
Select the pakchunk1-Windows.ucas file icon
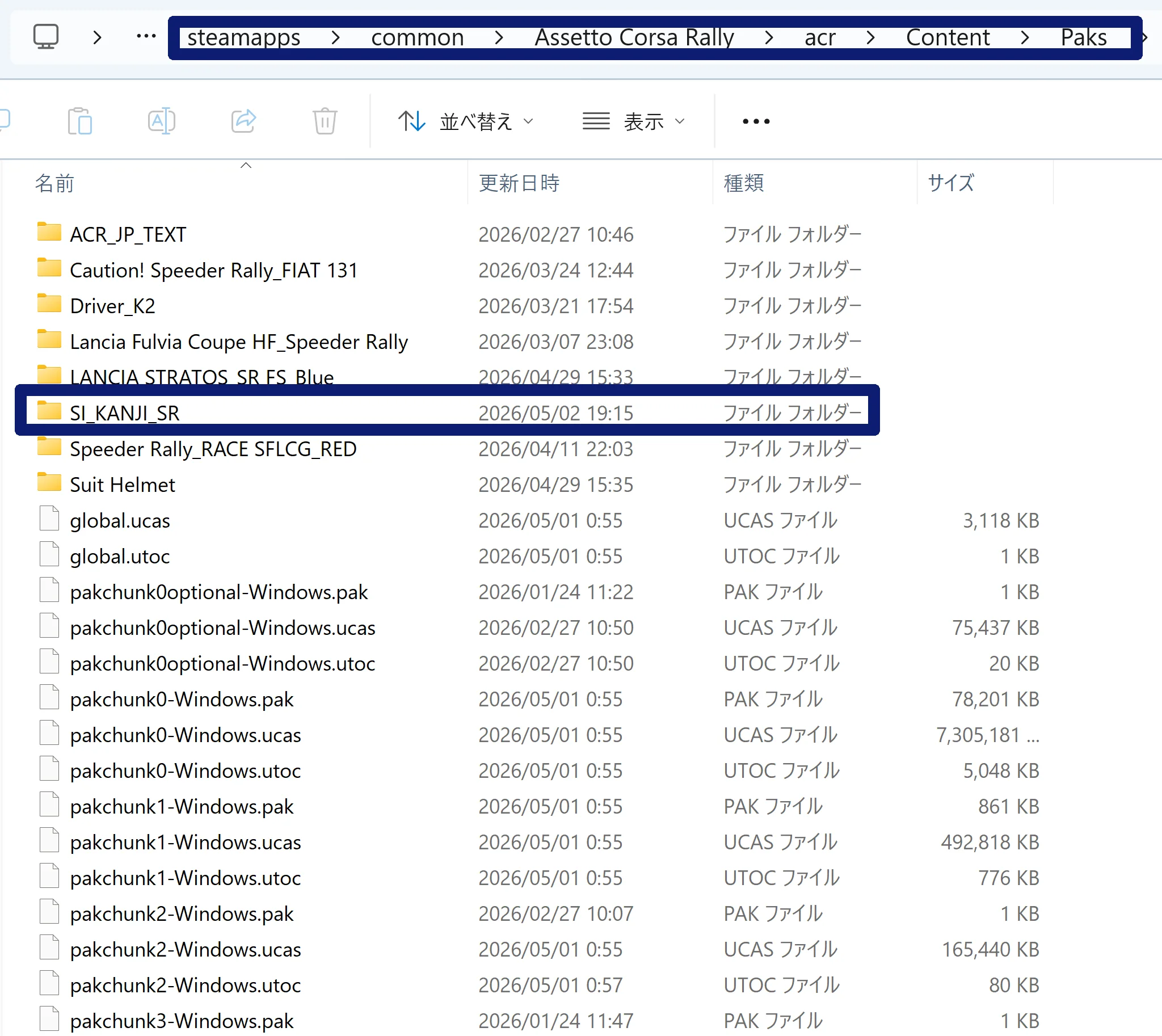tap(49, 840)
